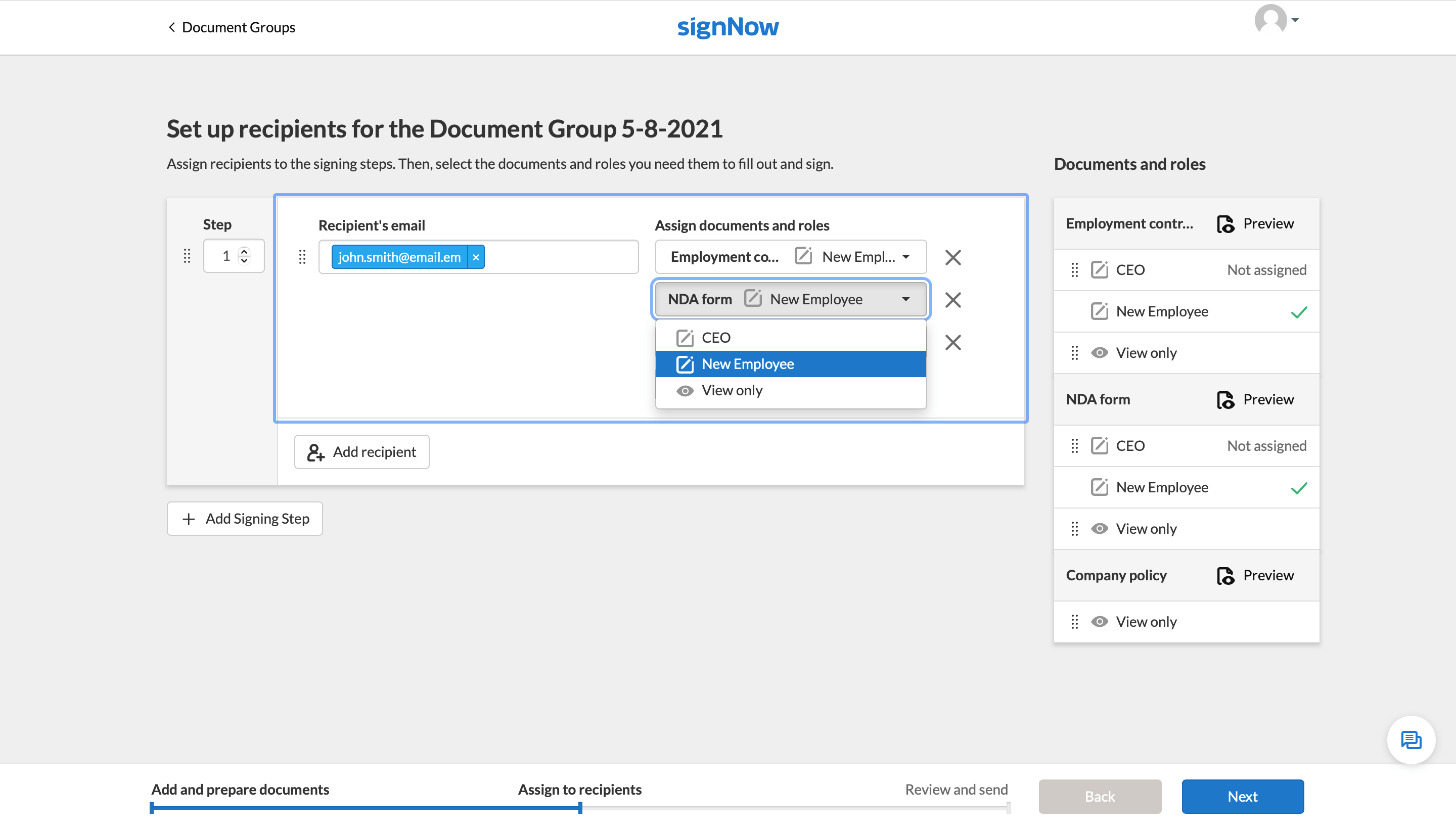The width and height of the screenshot is (1456, 829).
Task: Select View only under NDA form panel
Action: point(1146,529)
